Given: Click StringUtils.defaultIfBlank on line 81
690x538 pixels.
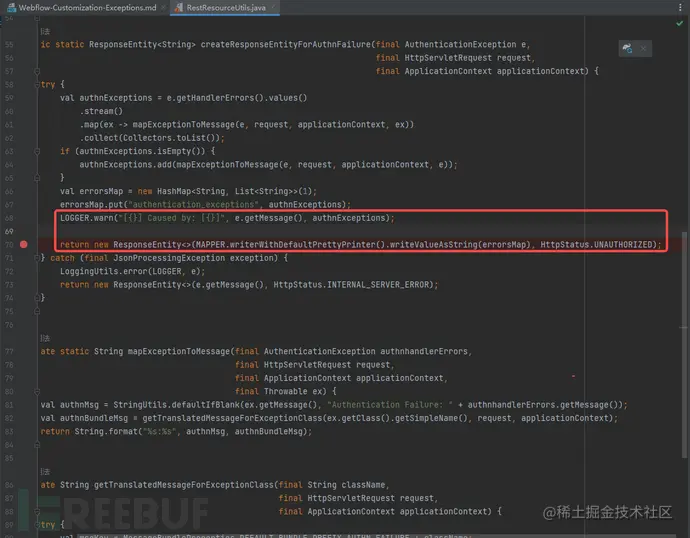Looking at the screenshot, I should (176, 405).
